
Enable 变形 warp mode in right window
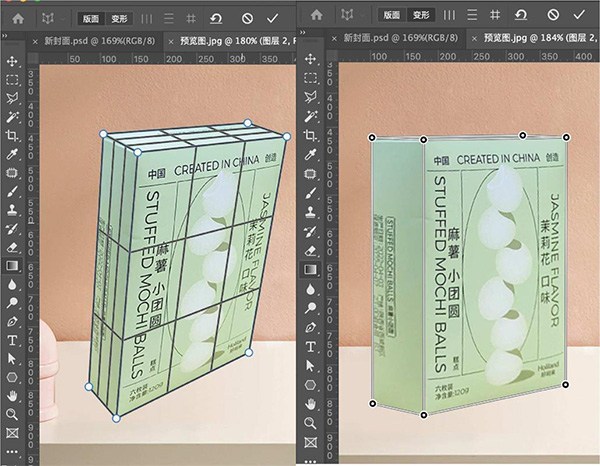(x=421, y=15)
